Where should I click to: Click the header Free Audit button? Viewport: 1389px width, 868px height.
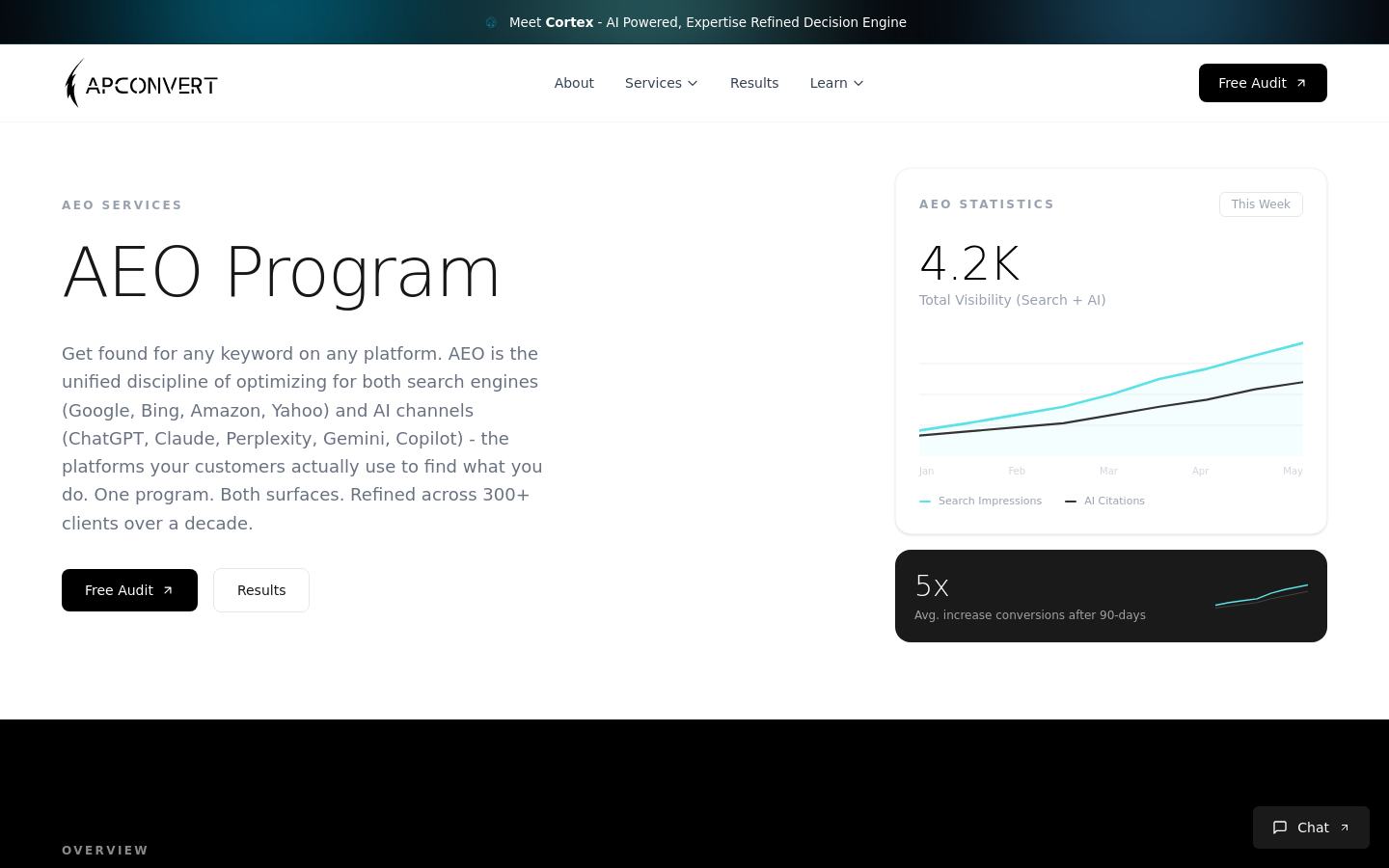1263,83
